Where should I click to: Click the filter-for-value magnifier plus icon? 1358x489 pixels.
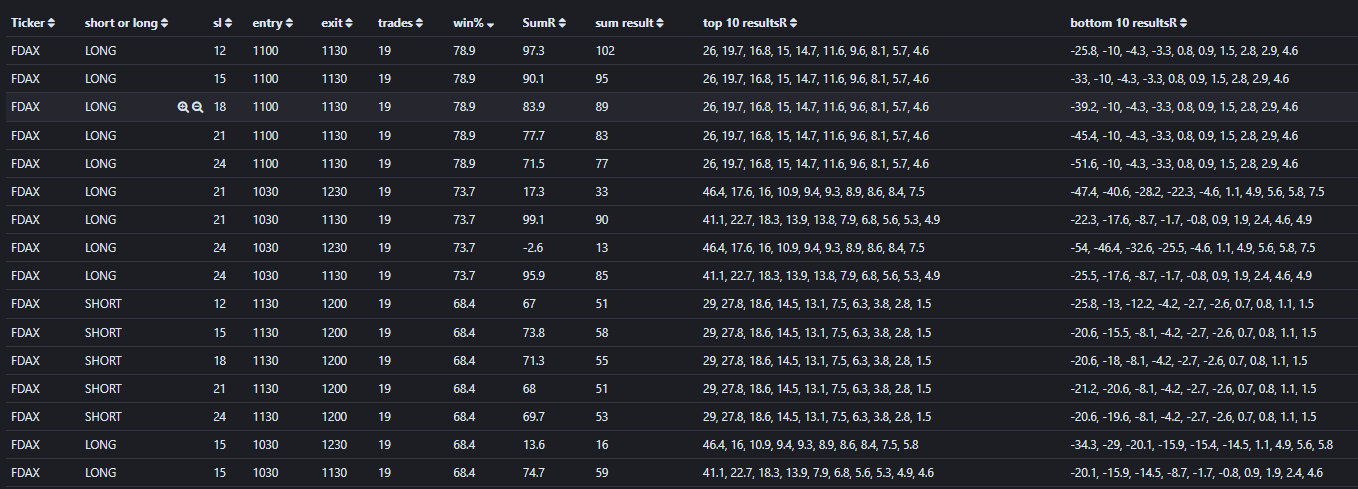183,107
